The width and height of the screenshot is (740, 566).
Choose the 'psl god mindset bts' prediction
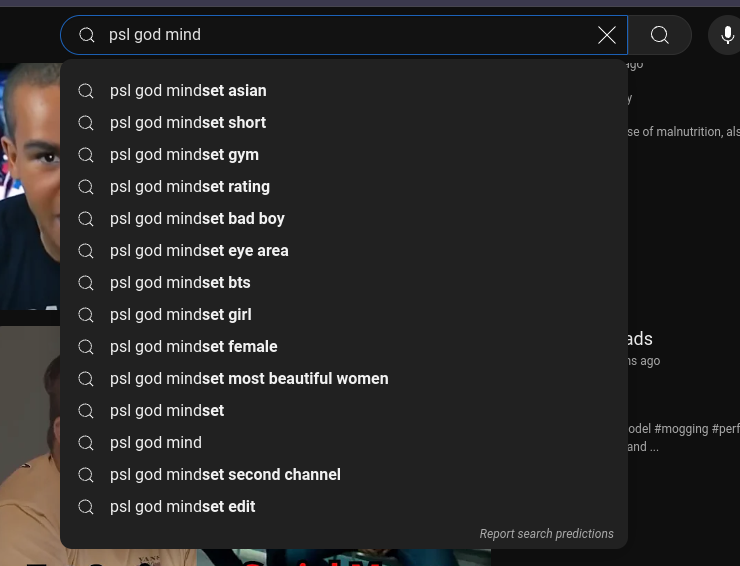[x=344, y=283]
